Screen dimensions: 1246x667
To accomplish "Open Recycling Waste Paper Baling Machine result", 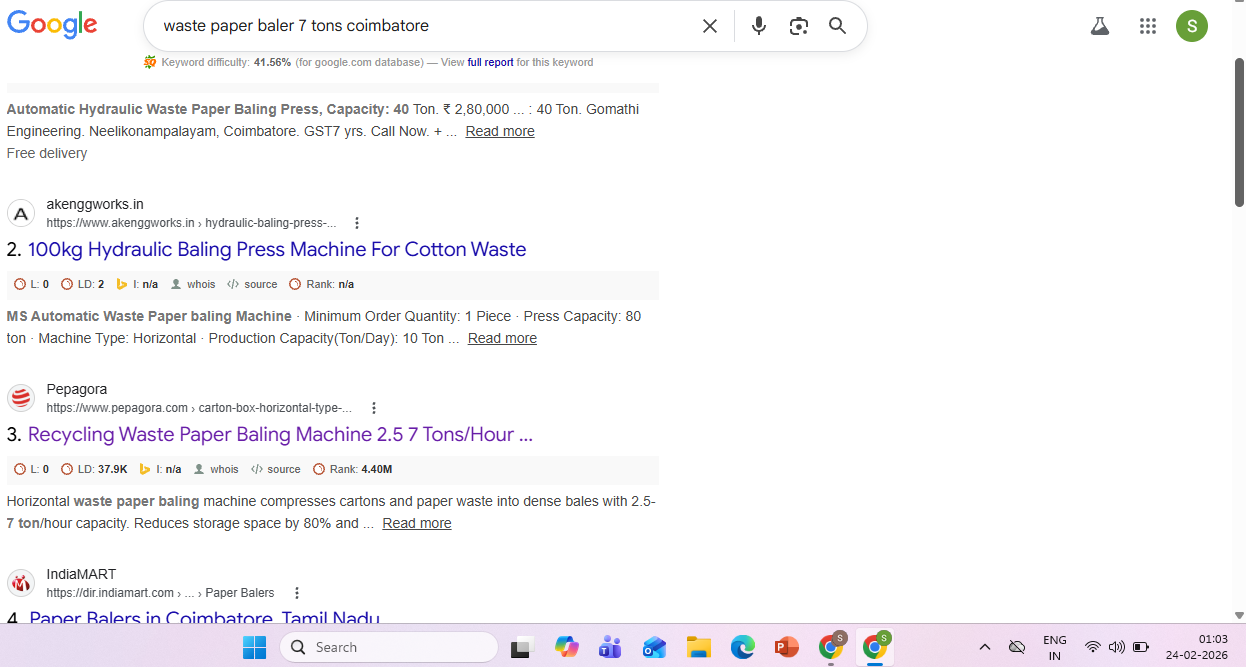I will click(x=280, y=434).
